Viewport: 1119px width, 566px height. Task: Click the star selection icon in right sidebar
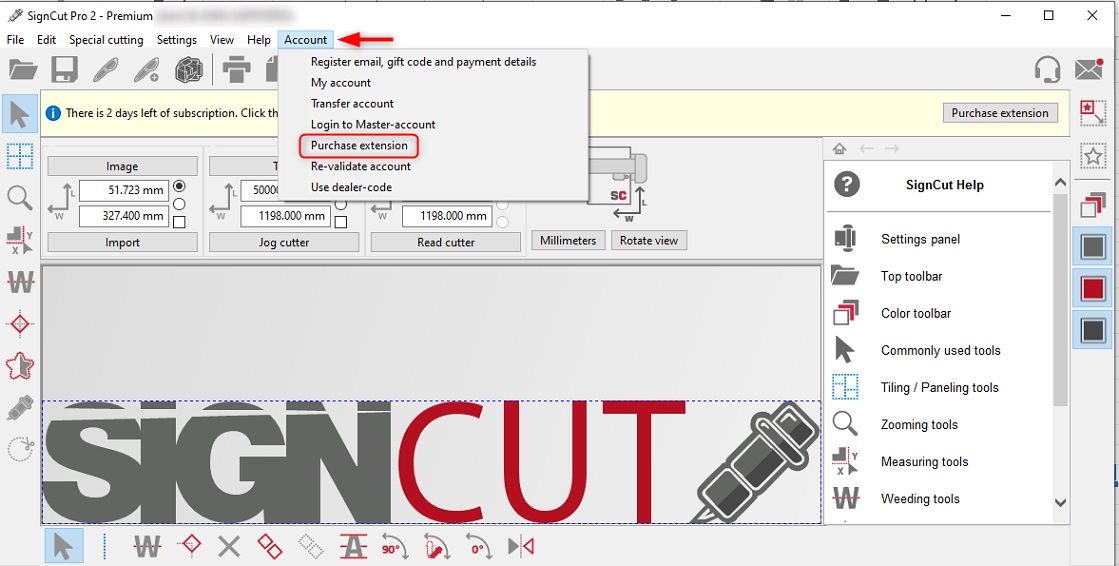click(1093, 113)
